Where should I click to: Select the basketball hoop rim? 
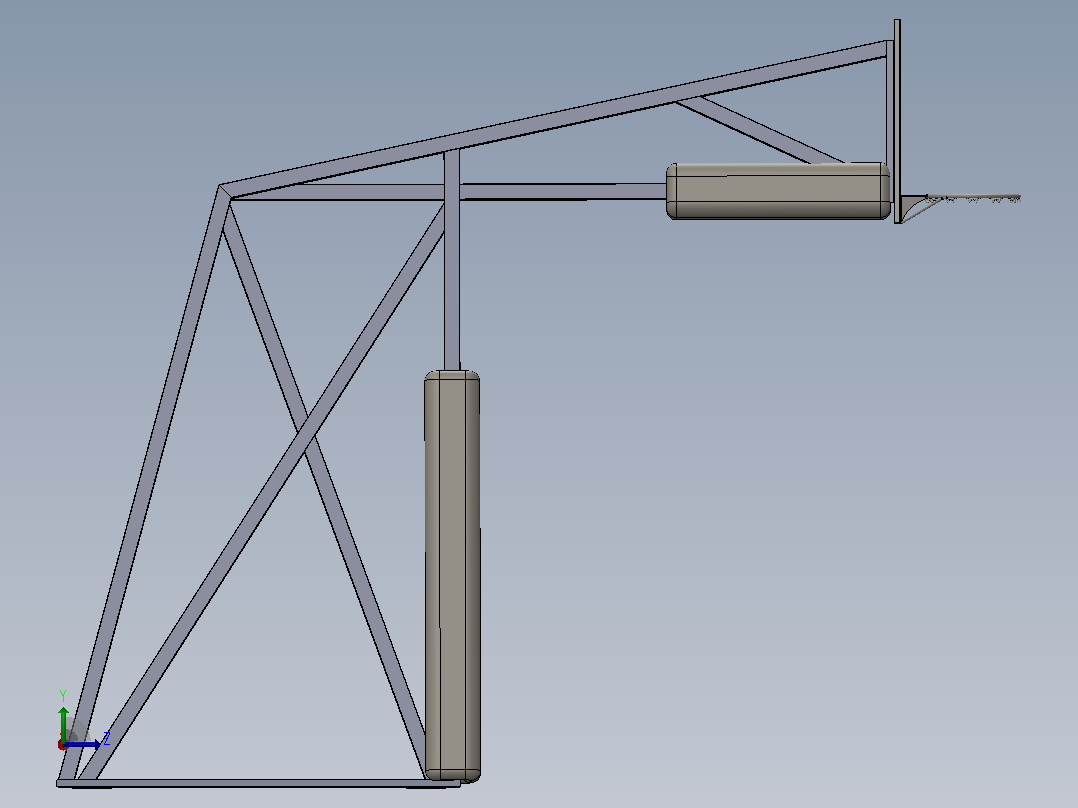tap(973, 199)
